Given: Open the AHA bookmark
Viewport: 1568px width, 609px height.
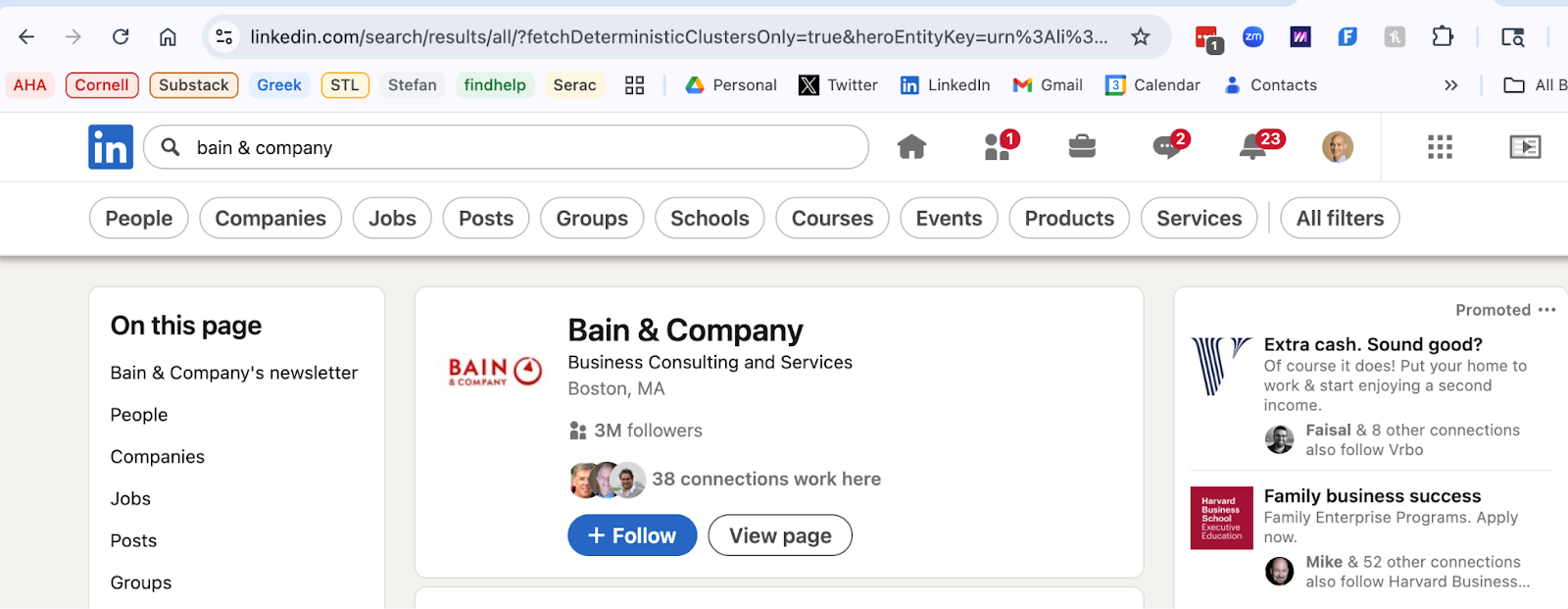Looking at the screenshot, I should (30, 85).
